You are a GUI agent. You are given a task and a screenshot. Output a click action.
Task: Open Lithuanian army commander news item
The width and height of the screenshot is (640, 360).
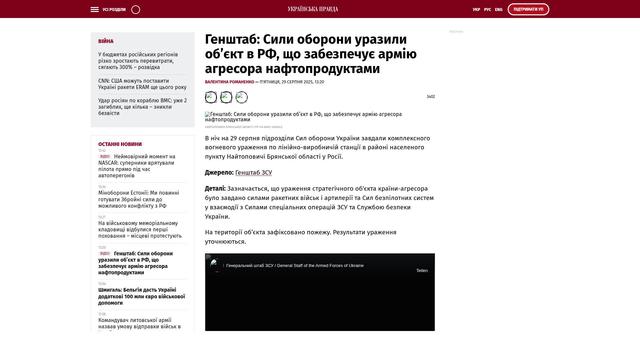tap(139, 324)
